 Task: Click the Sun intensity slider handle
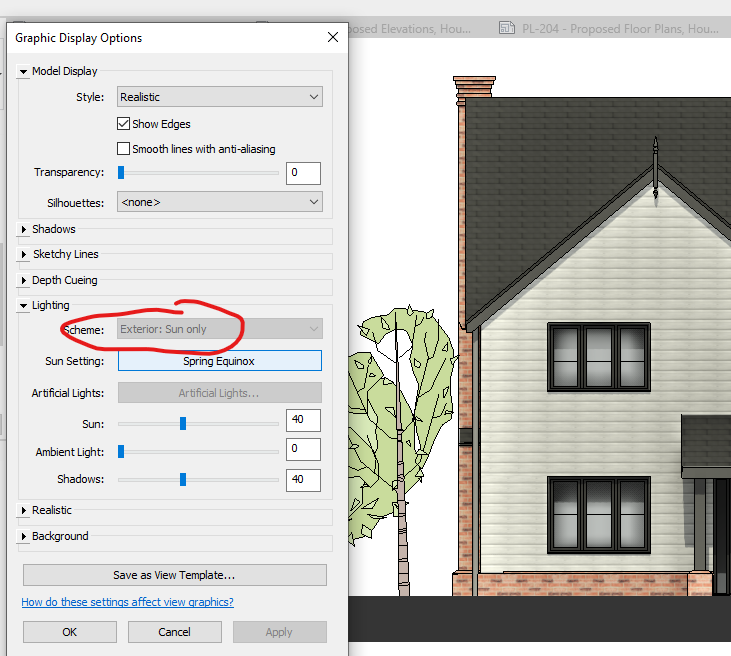point(183,423)
